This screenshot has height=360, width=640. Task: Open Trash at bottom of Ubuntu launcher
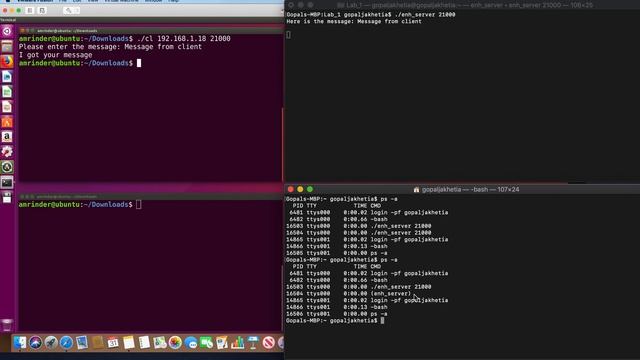[x=7, y=325]
